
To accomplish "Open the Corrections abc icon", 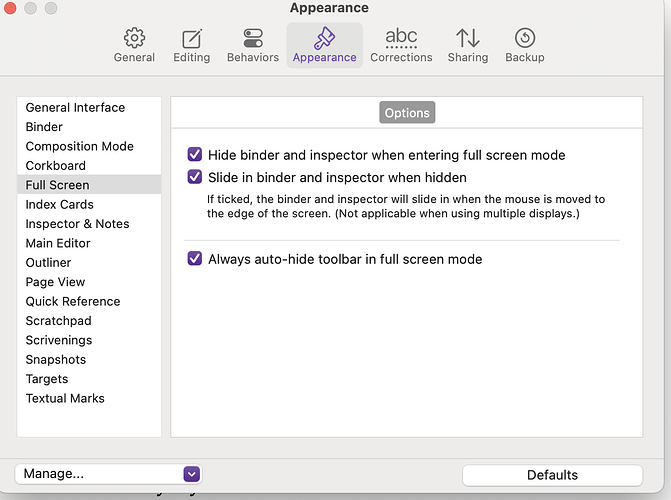I will (401, 39).
